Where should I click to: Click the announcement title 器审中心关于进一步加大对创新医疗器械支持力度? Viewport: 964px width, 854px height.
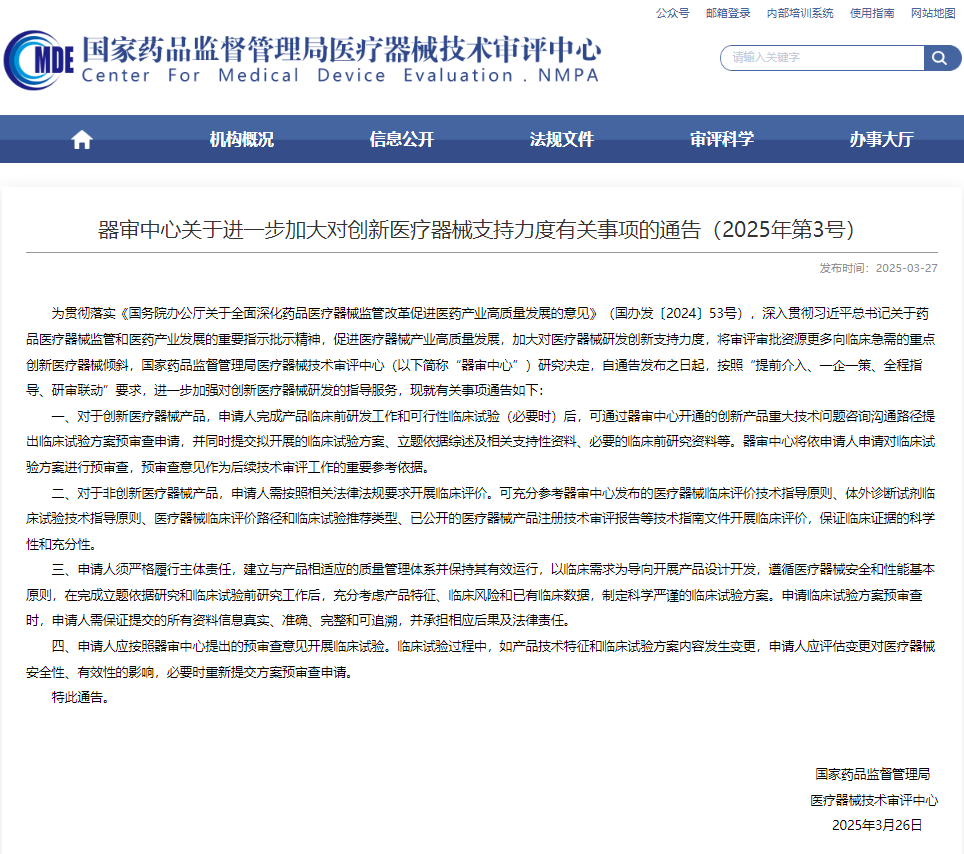(x=476, y=229)
